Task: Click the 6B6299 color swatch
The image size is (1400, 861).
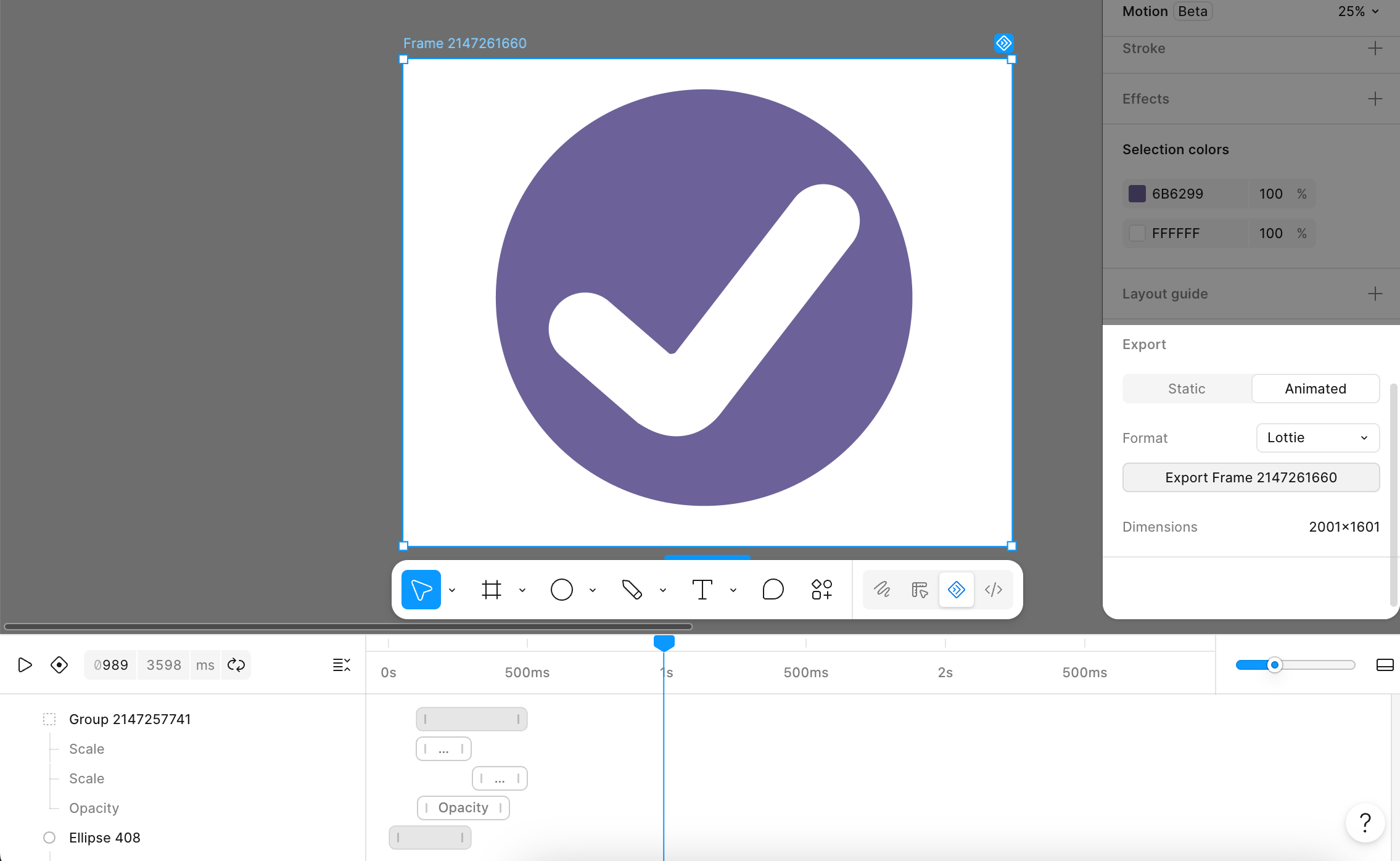Action: (1137, 194)
